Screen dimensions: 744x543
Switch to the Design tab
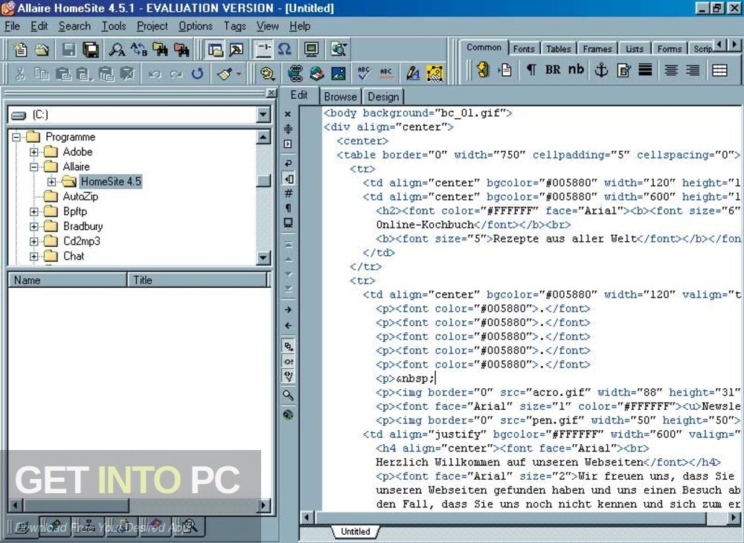coord(383,97)
